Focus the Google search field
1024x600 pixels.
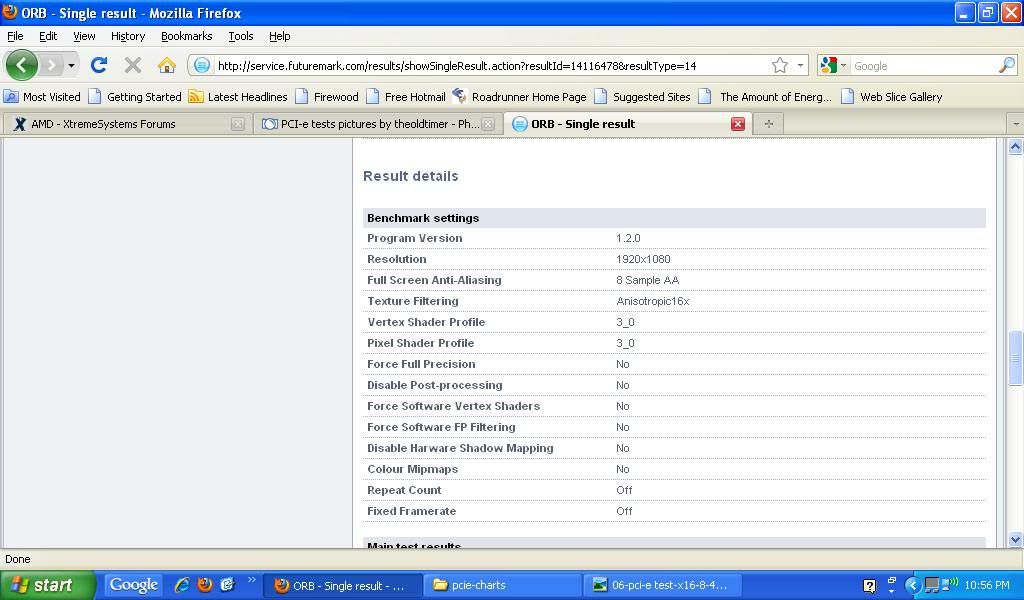coord(924,66)
